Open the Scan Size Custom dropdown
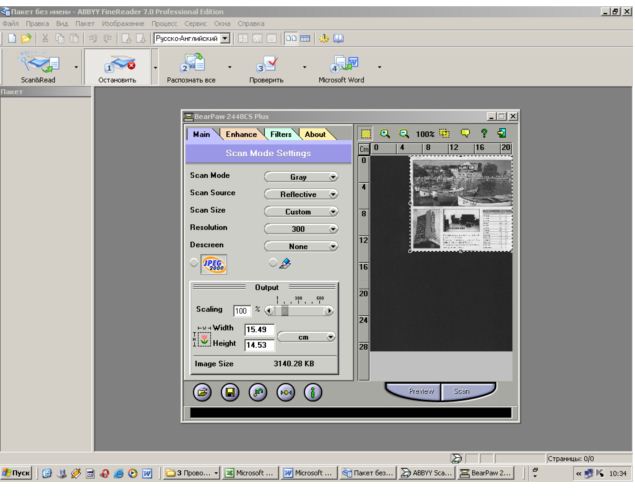635x496 pixels. (x=301, y=212)
